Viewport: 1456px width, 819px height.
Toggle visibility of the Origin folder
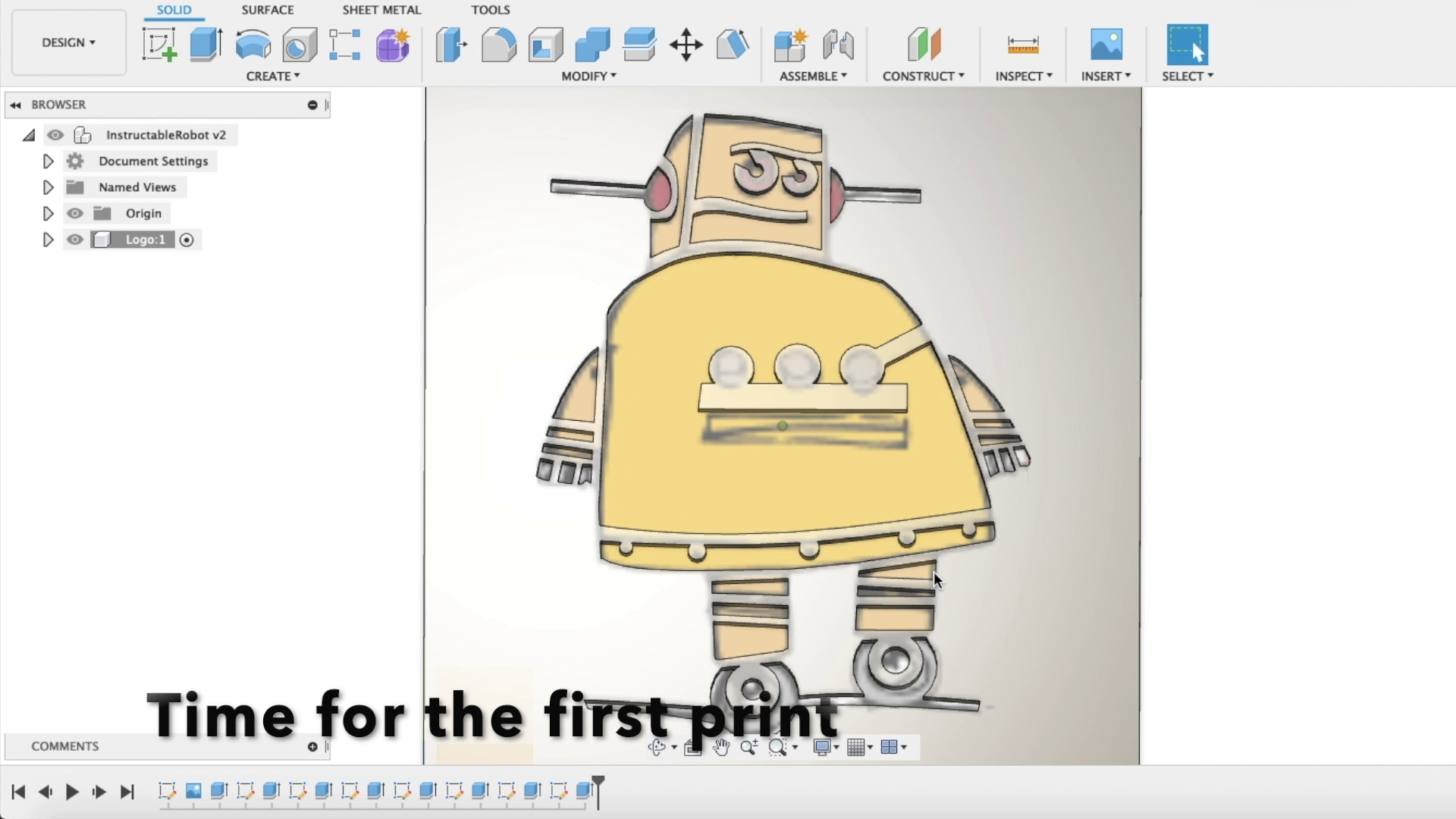74,213
